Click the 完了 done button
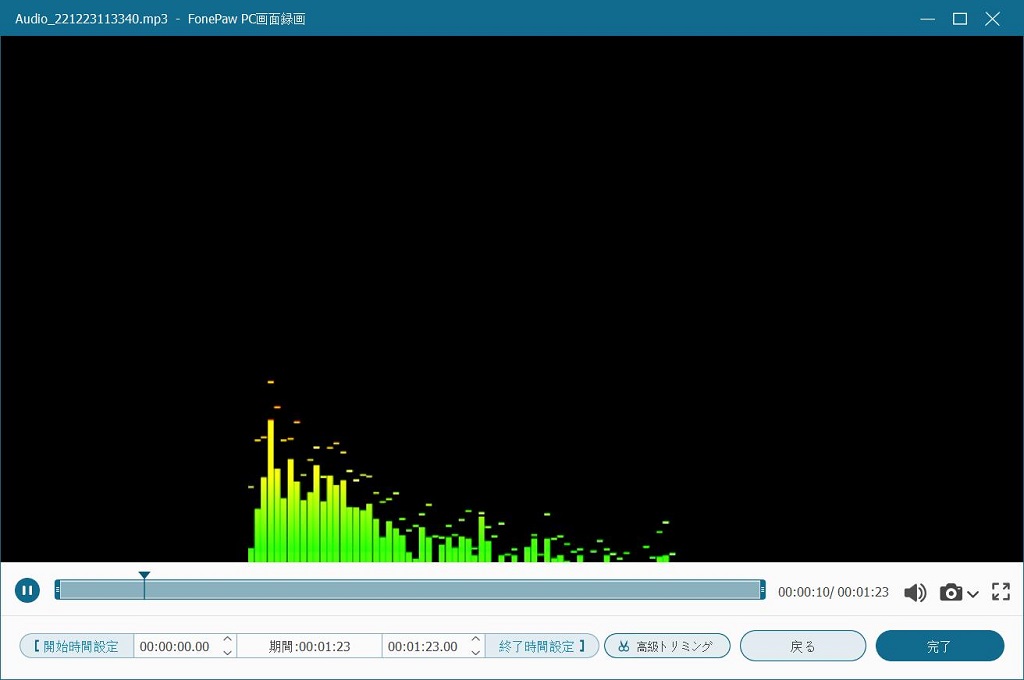The width and height of the screenshot is (1024, 680). coord(939,646)
